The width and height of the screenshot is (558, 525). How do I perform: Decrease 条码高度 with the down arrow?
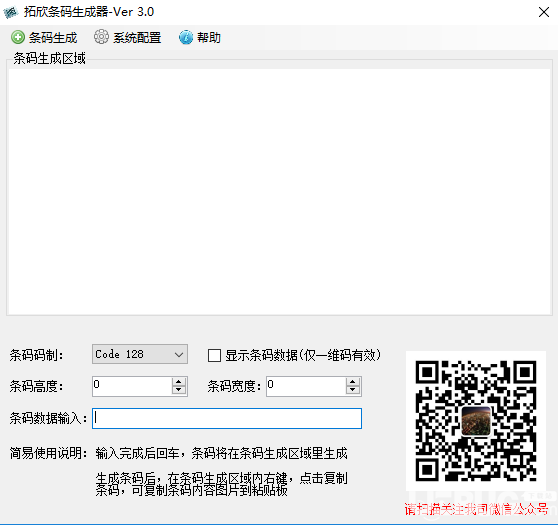pyautogui.click(x=179, y=390)
